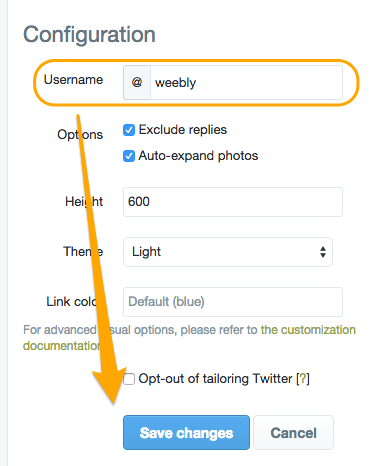Focus the Username field containing weebly

click(247, 82)
